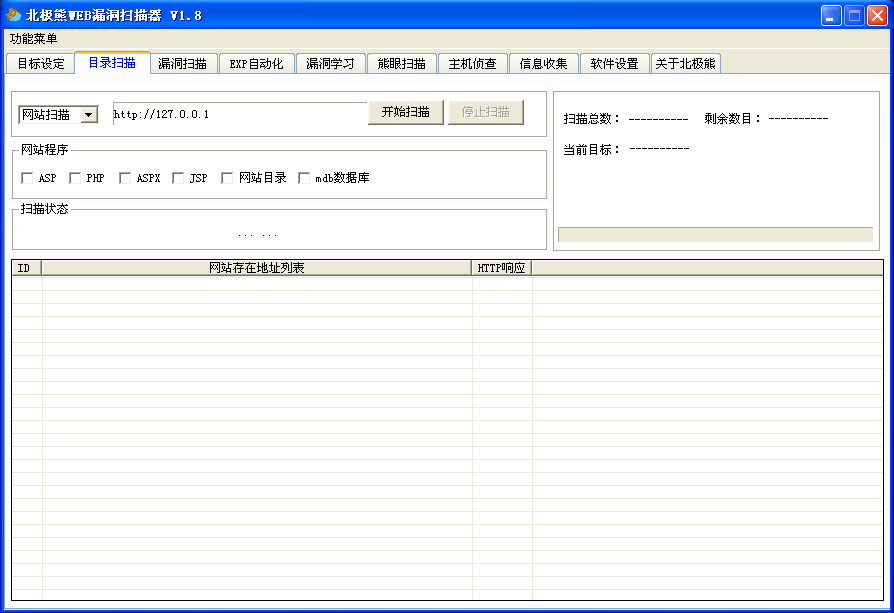This screenshot has width=894, height=613.
Task: Open the 功能菜单 menu
Action: click(31, 38)
